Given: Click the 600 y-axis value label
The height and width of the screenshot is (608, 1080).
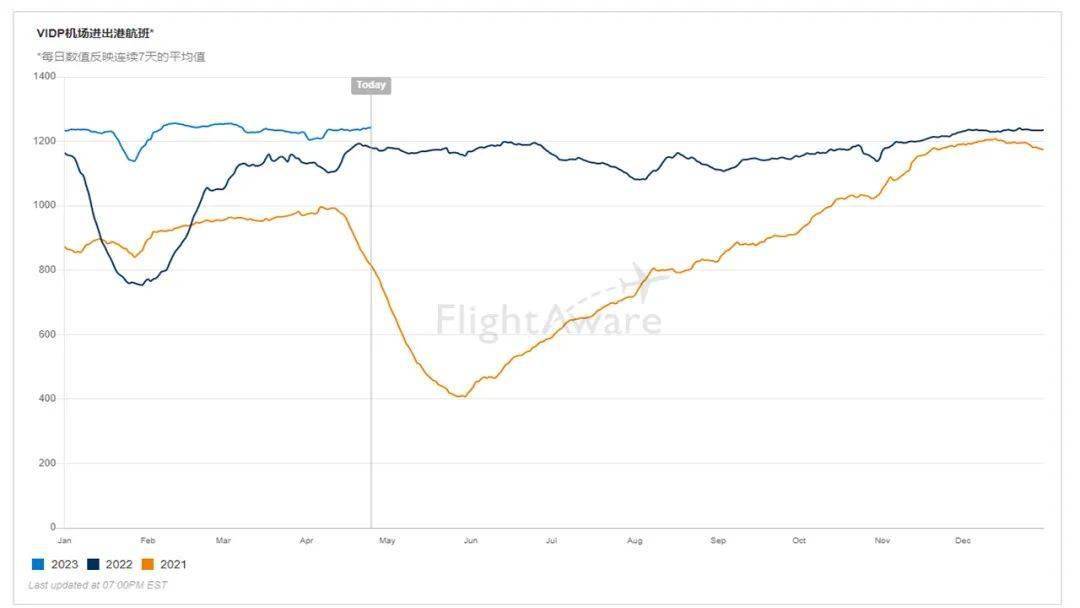Looking at the screenshot, I should click(48, 334).
